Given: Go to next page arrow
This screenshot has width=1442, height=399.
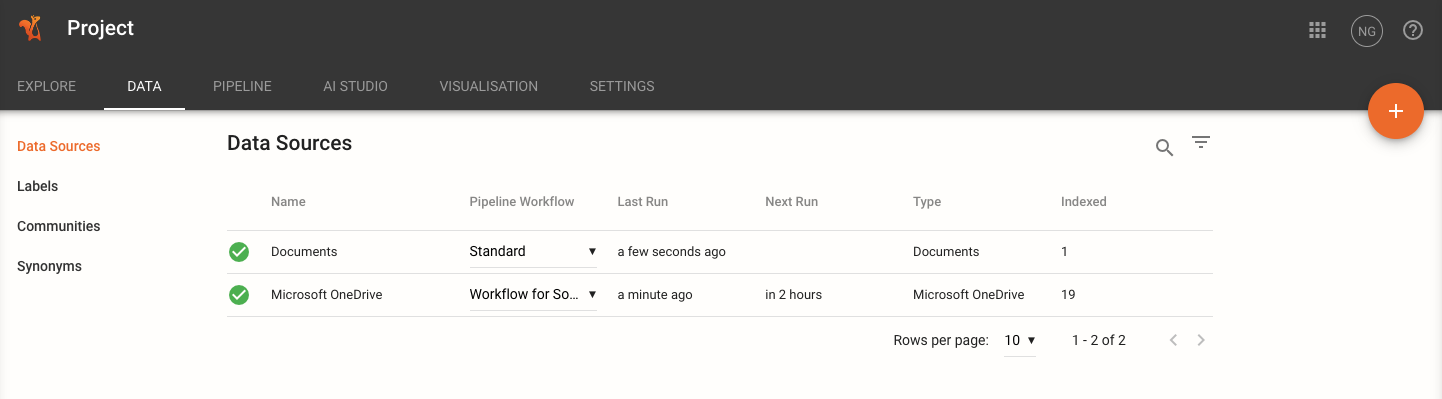Looking at the screenshot, I should 1201,340.
